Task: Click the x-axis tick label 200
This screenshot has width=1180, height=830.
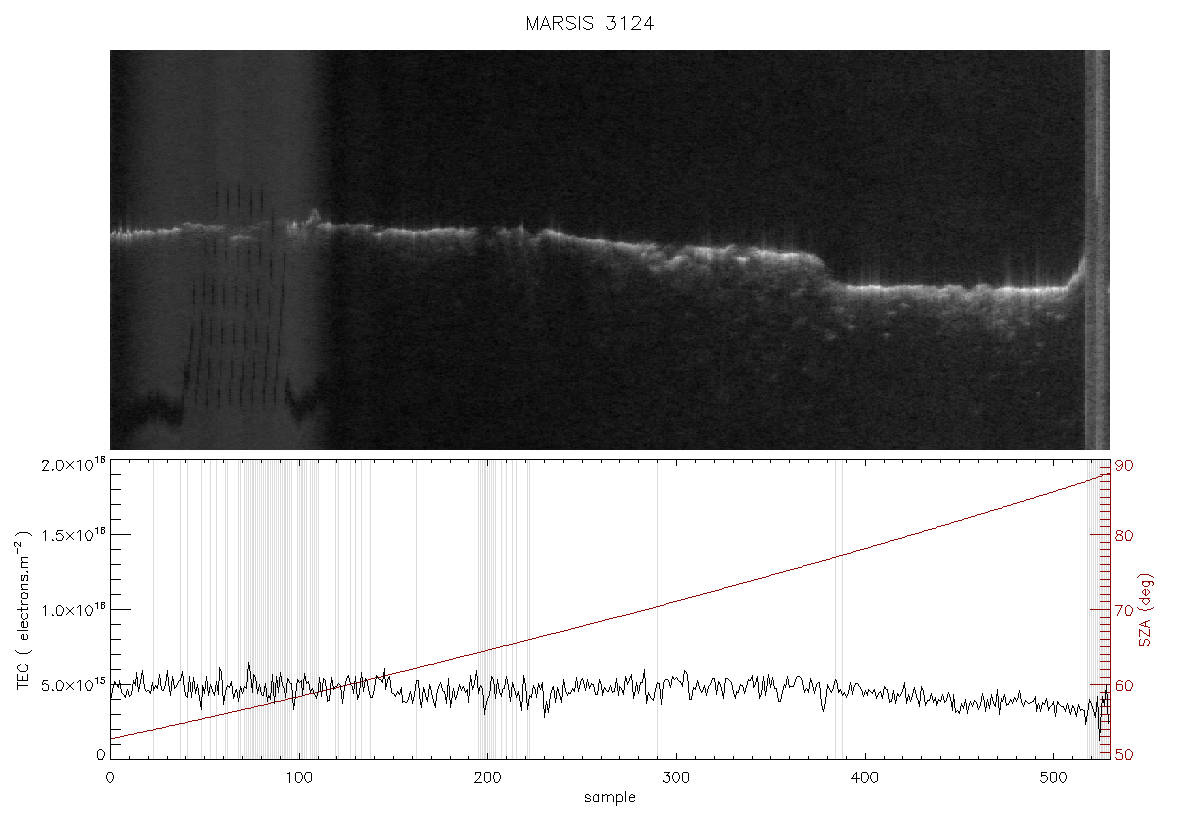Action: pyautogui.click(x=488, y=777)
